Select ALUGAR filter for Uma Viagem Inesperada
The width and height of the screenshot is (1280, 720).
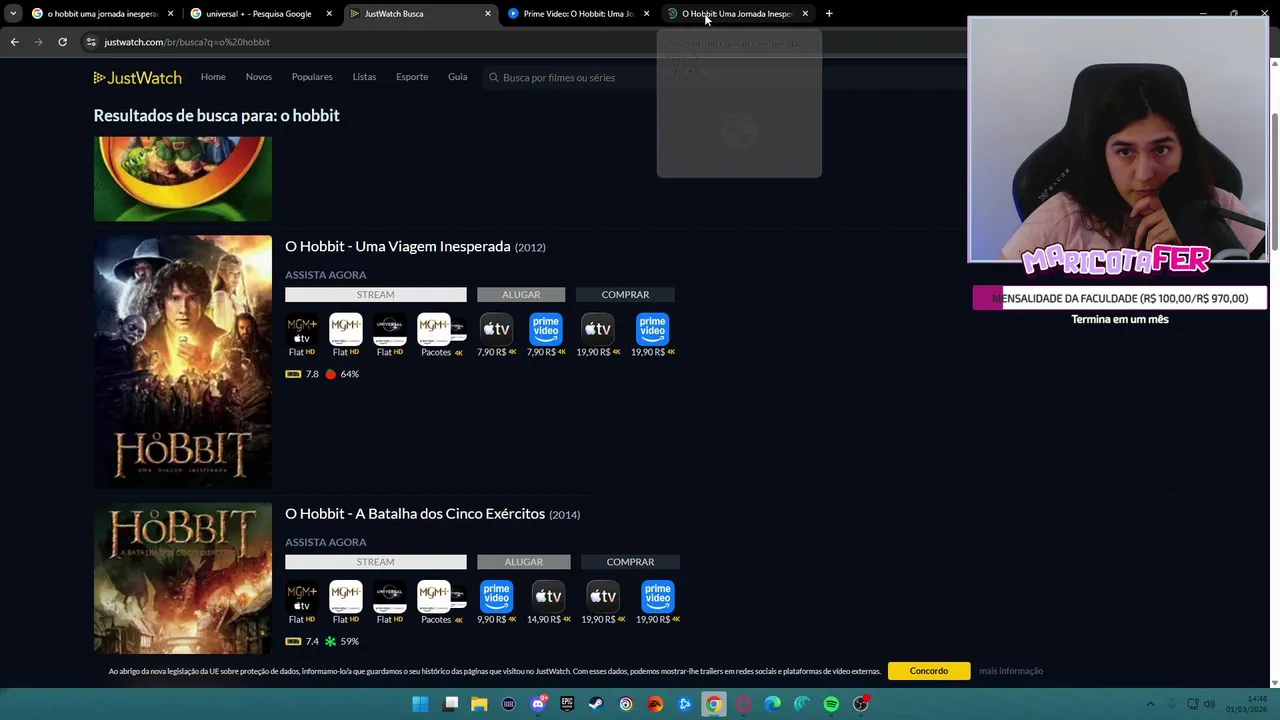[x=521, y=295]
